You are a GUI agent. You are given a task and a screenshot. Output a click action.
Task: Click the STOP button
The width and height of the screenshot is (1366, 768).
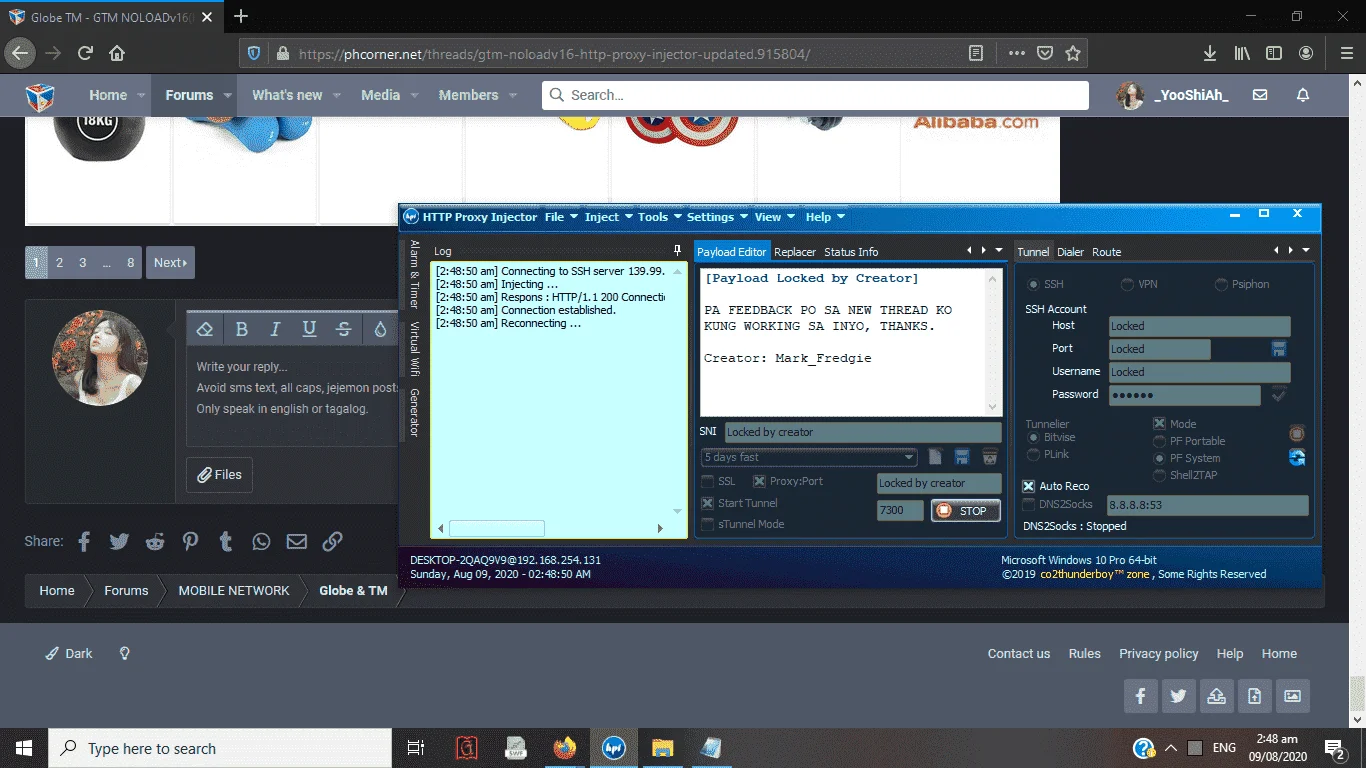tap(965, 510)
